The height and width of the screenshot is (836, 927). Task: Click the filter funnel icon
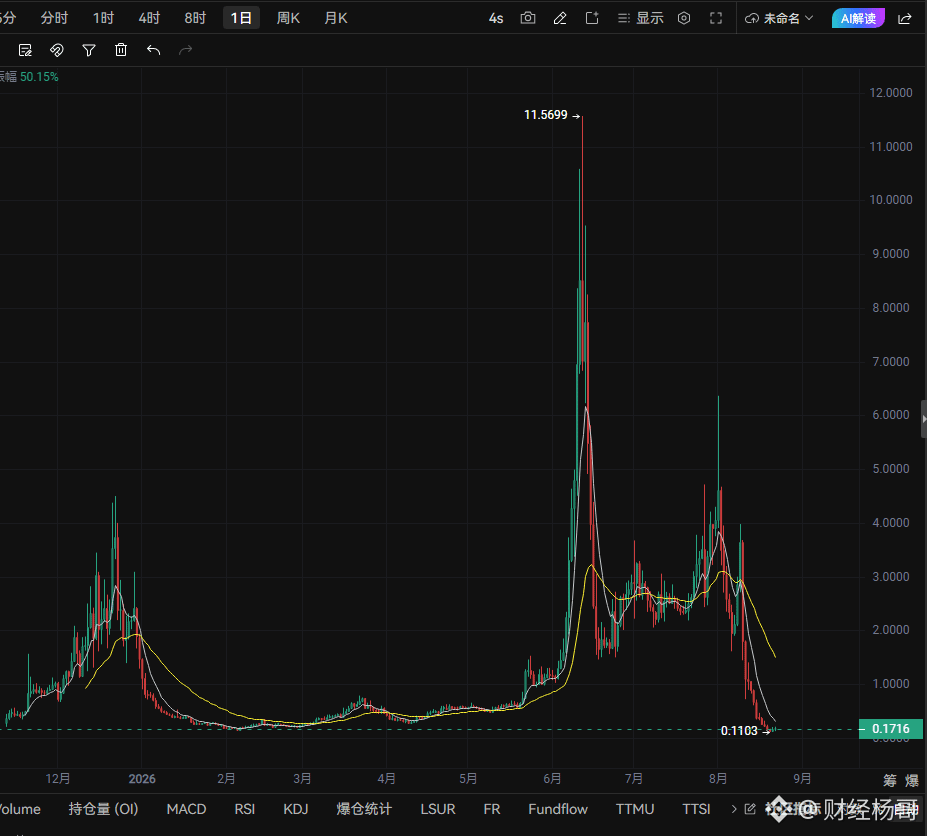(89, 50)
